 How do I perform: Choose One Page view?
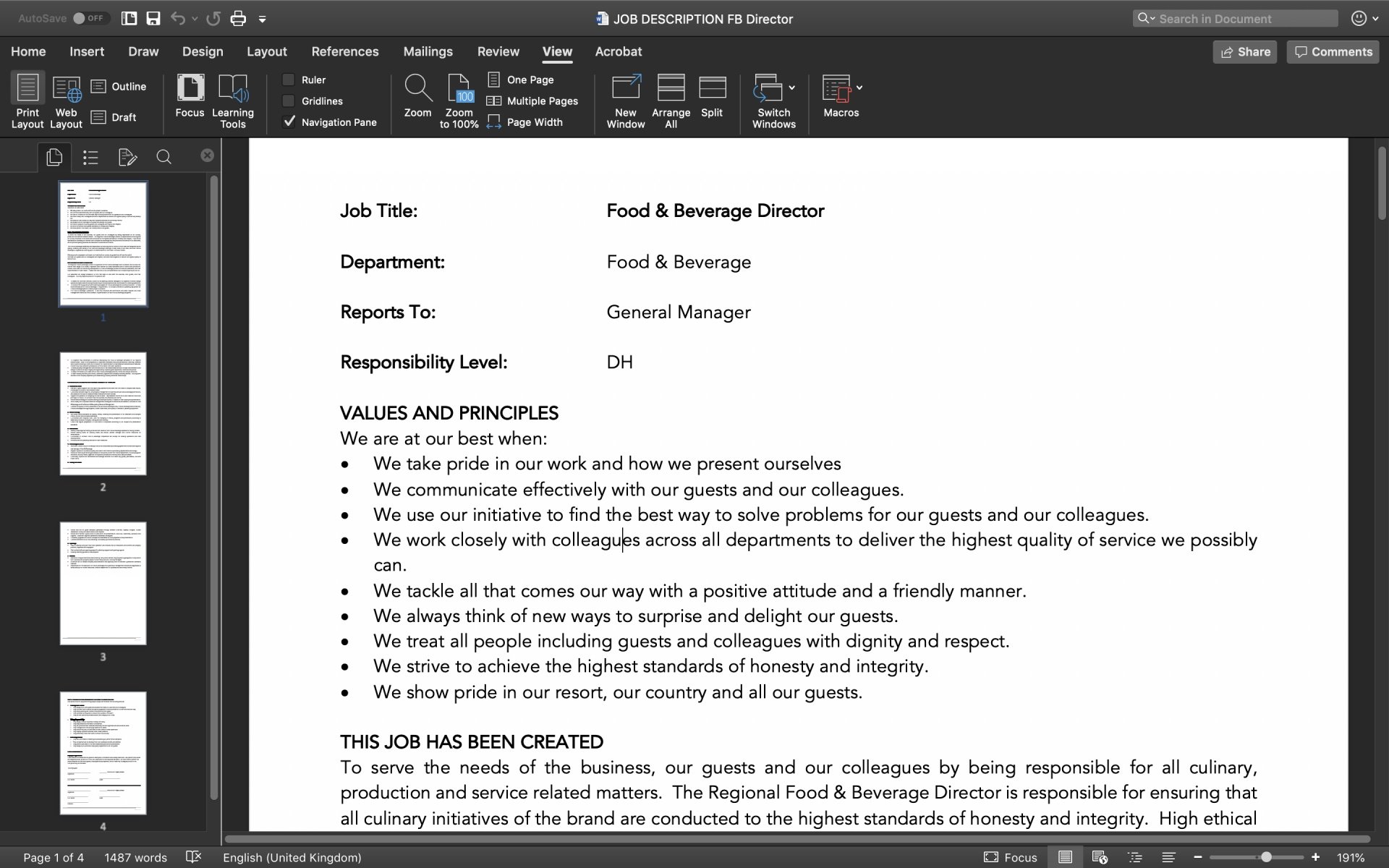point(521,80)
